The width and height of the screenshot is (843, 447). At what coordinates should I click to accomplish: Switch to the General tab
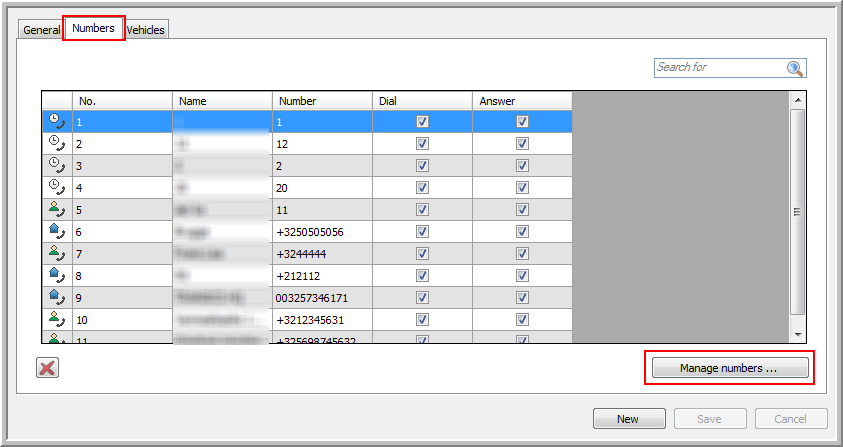point(42,30)
